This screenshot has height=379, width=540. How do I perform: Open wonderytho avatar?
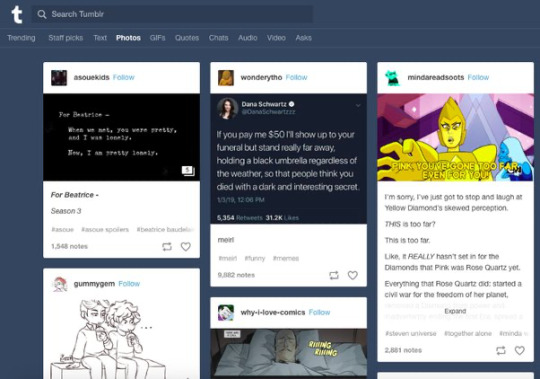[226, 77]
